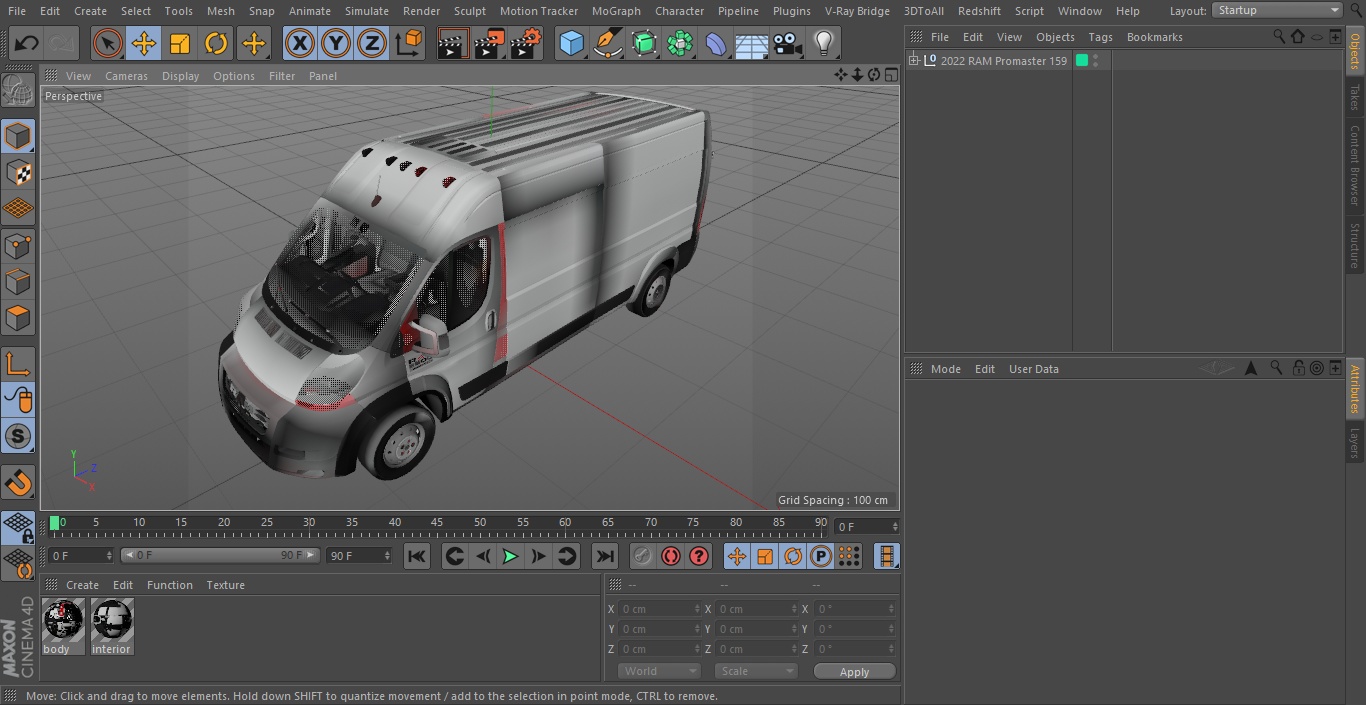
Task: Click the X position input field
Action: pos(659,609)
